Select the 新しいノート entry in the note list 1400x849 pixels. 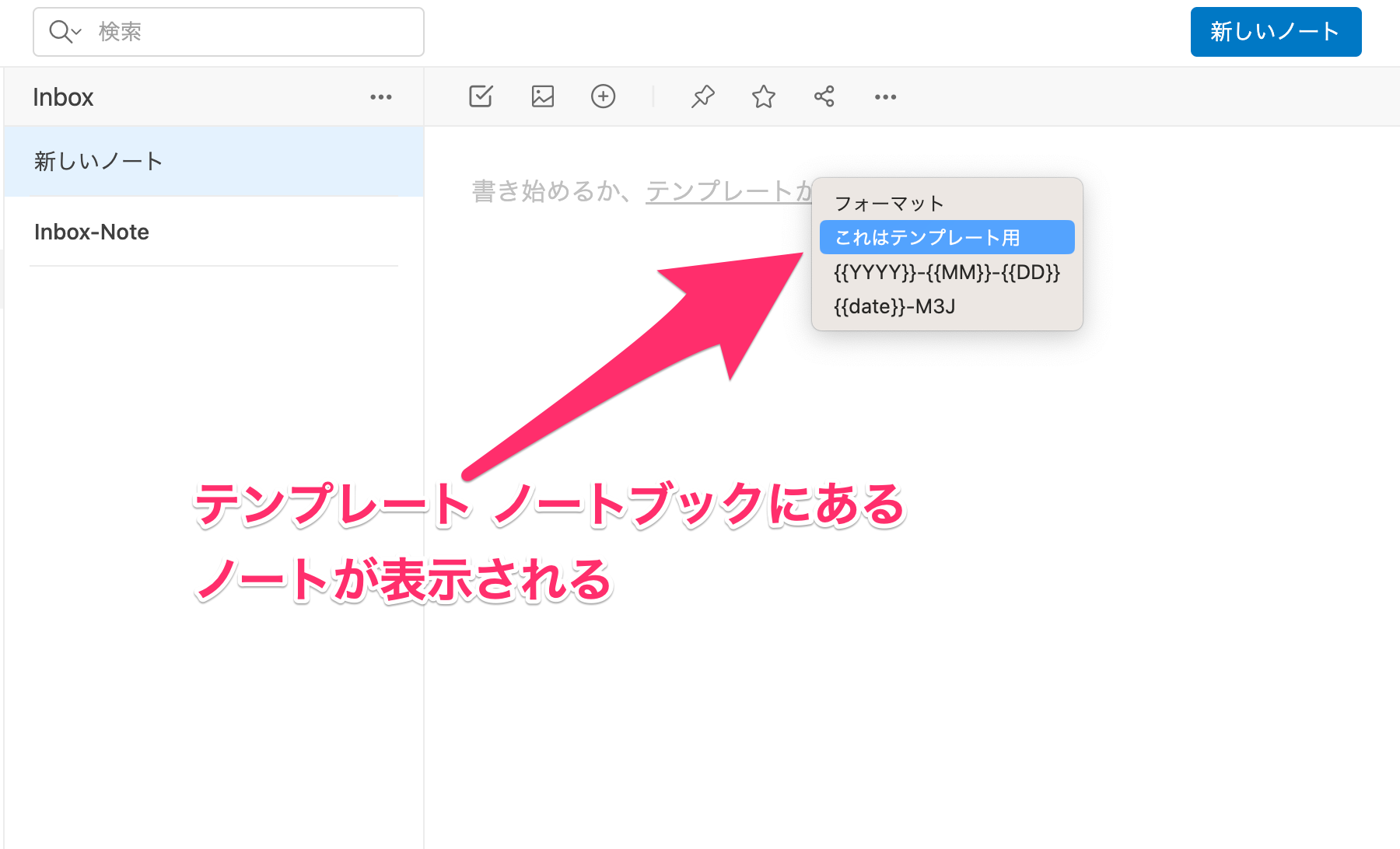(x=98, y=161)
